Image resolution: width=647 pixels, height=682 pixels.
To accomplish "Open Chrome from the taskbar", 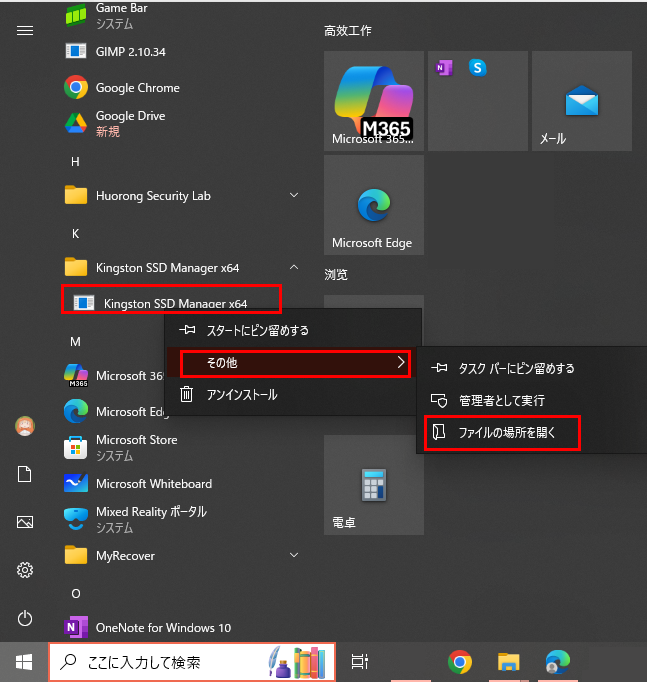I will click(x=460, y=662).
